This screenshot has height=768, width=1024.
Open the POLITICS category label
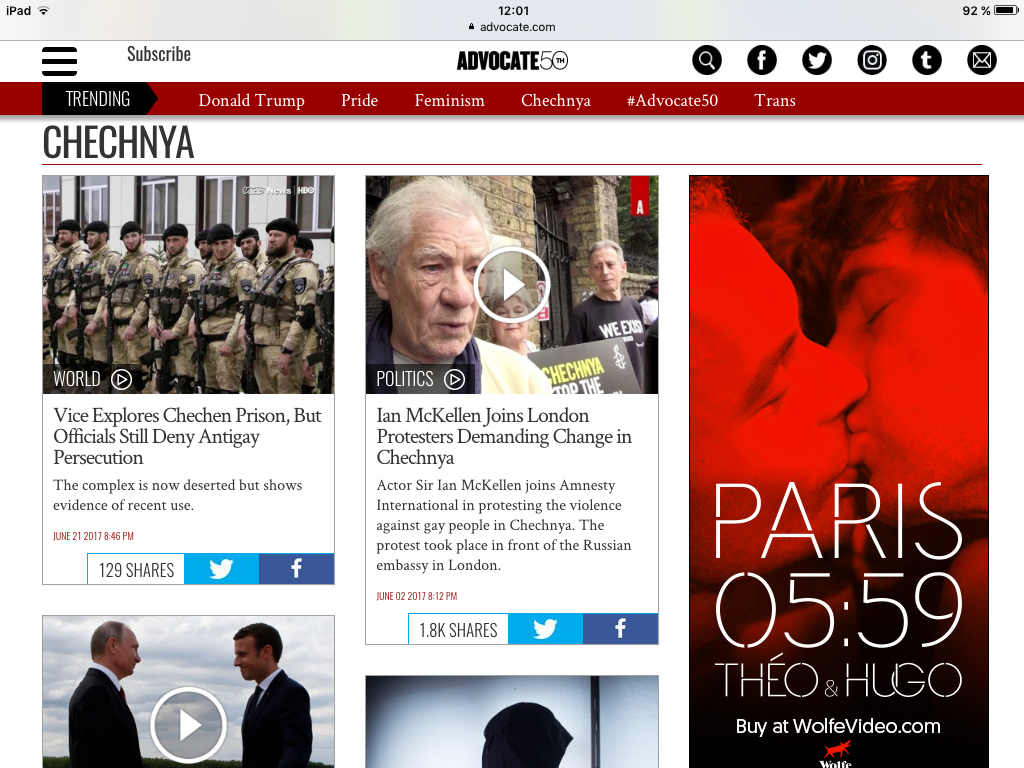(405, 379)
